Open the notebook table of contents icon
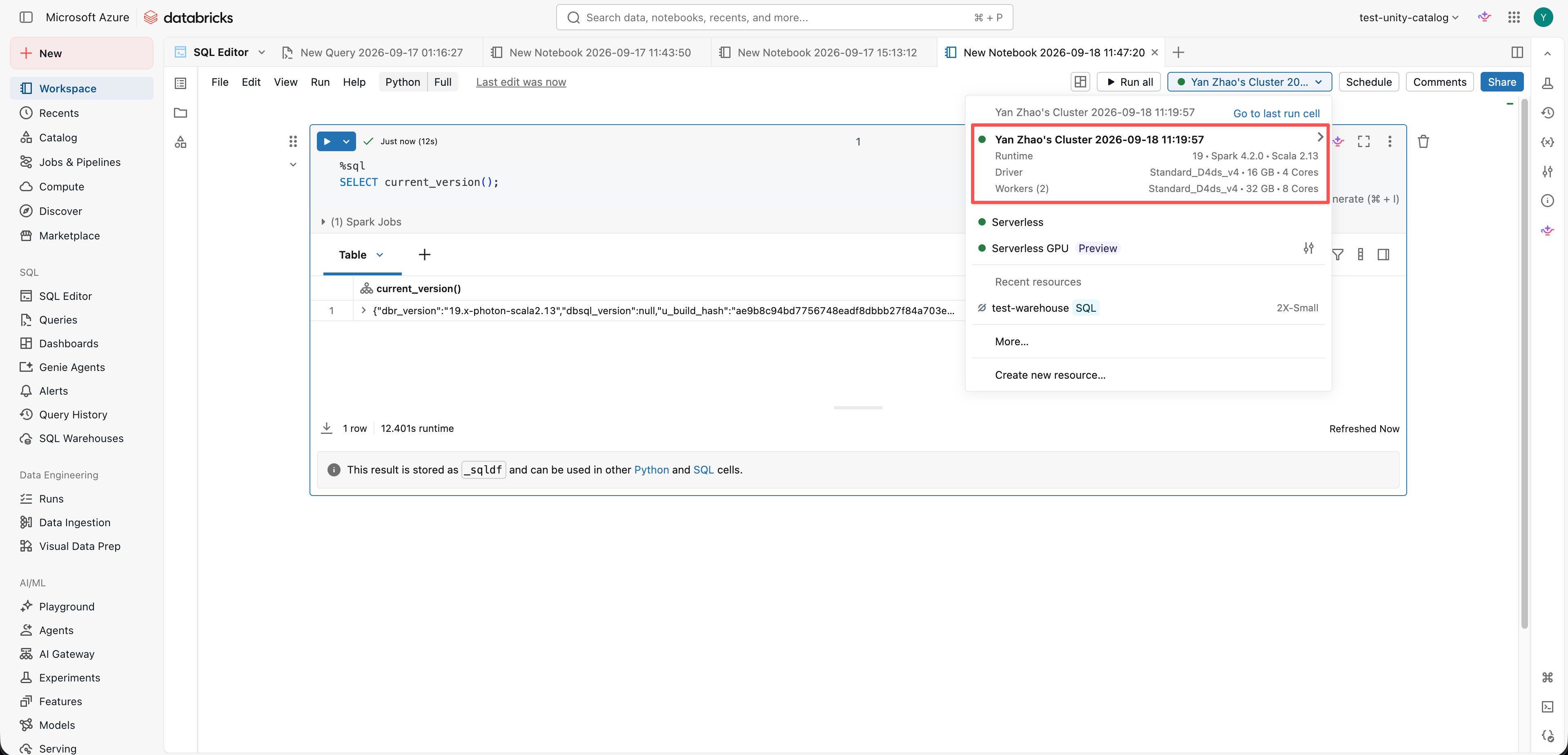This screenshot has width=1568, height=755. click(181, 83)
